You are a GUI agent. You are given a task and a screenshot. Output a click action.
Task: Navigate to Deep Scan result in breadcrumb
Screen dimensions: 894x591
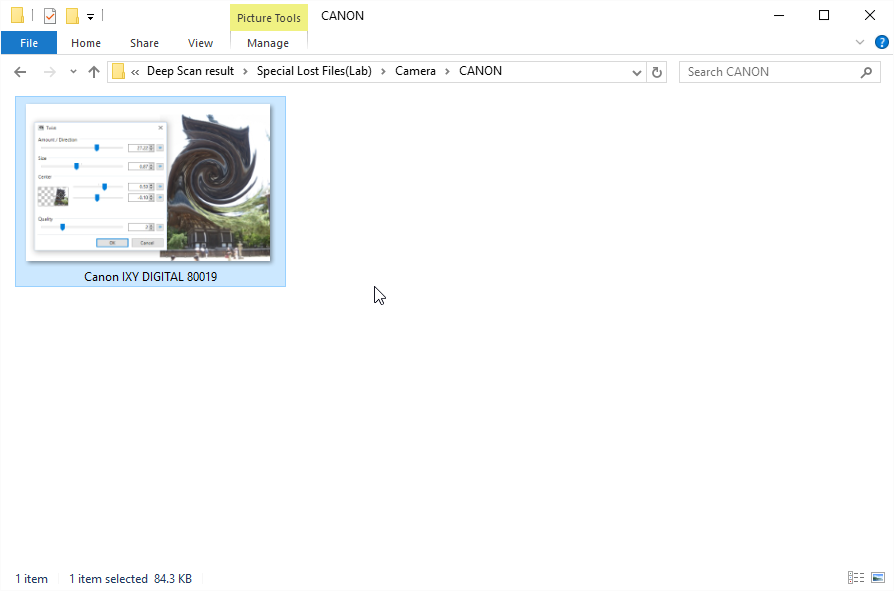(x=190, y=71)
